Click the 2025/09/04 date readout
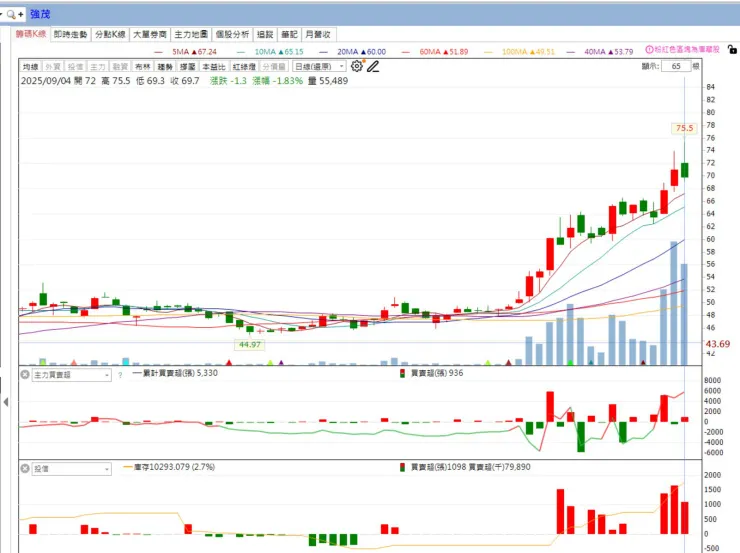Viewport: 740px width, 553px height. (45, 81)
